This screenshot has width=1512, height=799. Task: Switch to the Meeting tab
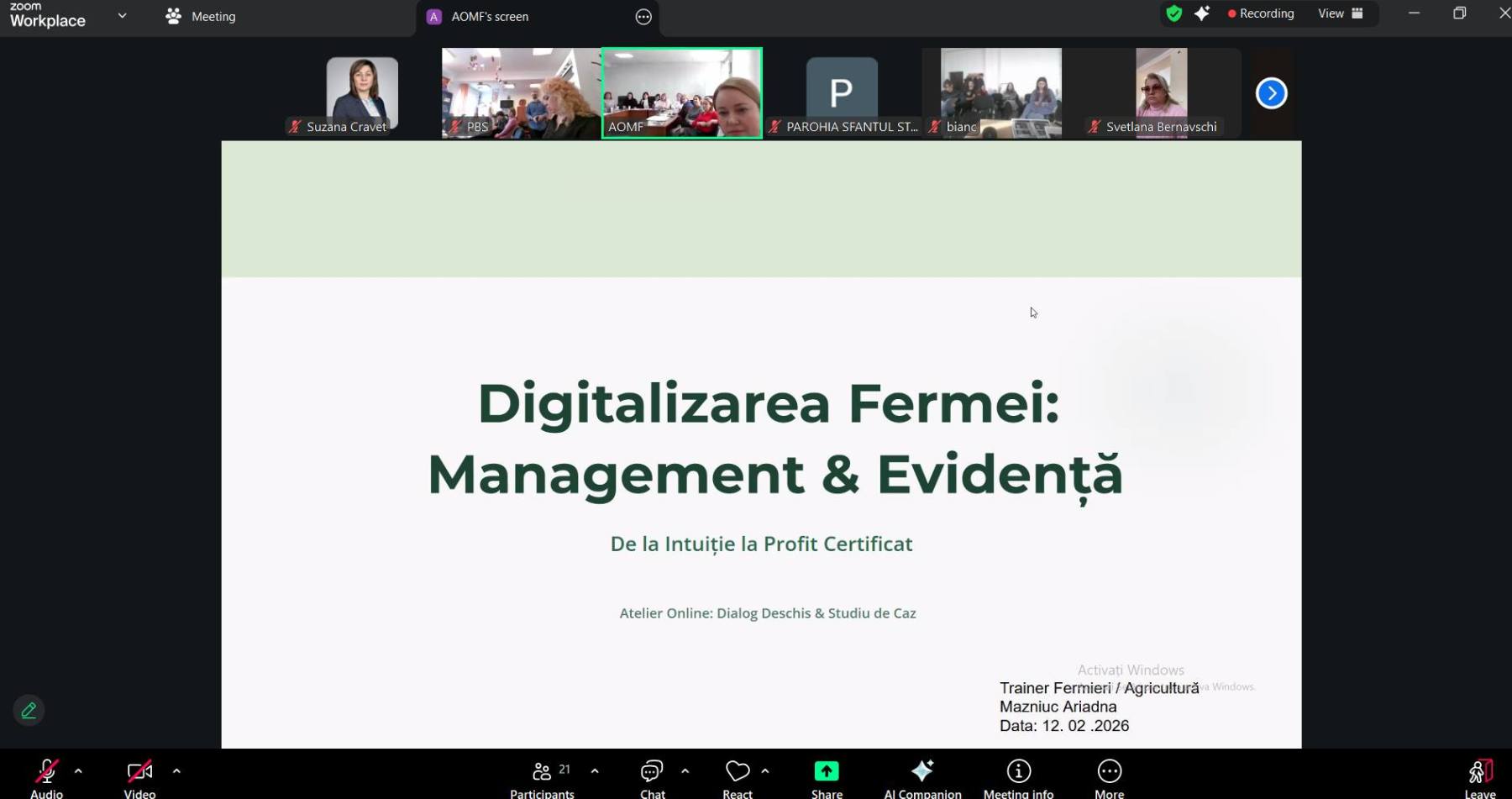click(202, 16)
